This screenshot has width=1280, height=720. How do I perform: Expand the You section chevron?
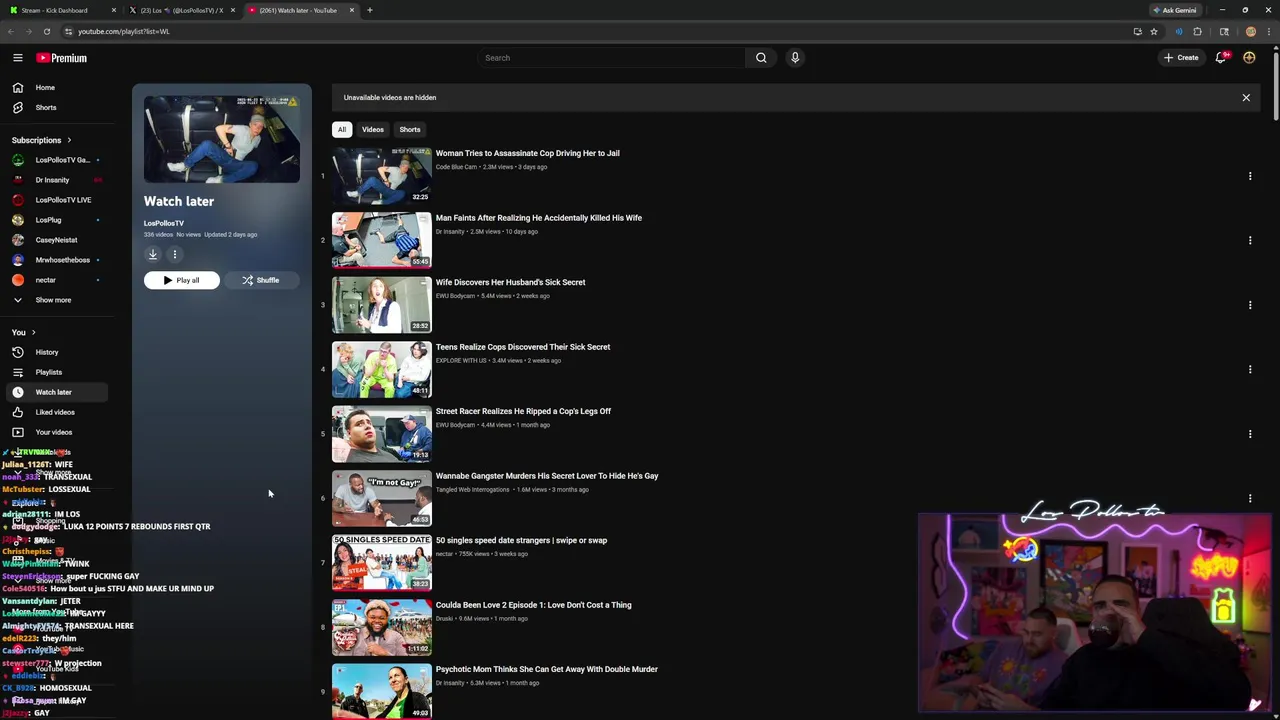coord(33,332)
